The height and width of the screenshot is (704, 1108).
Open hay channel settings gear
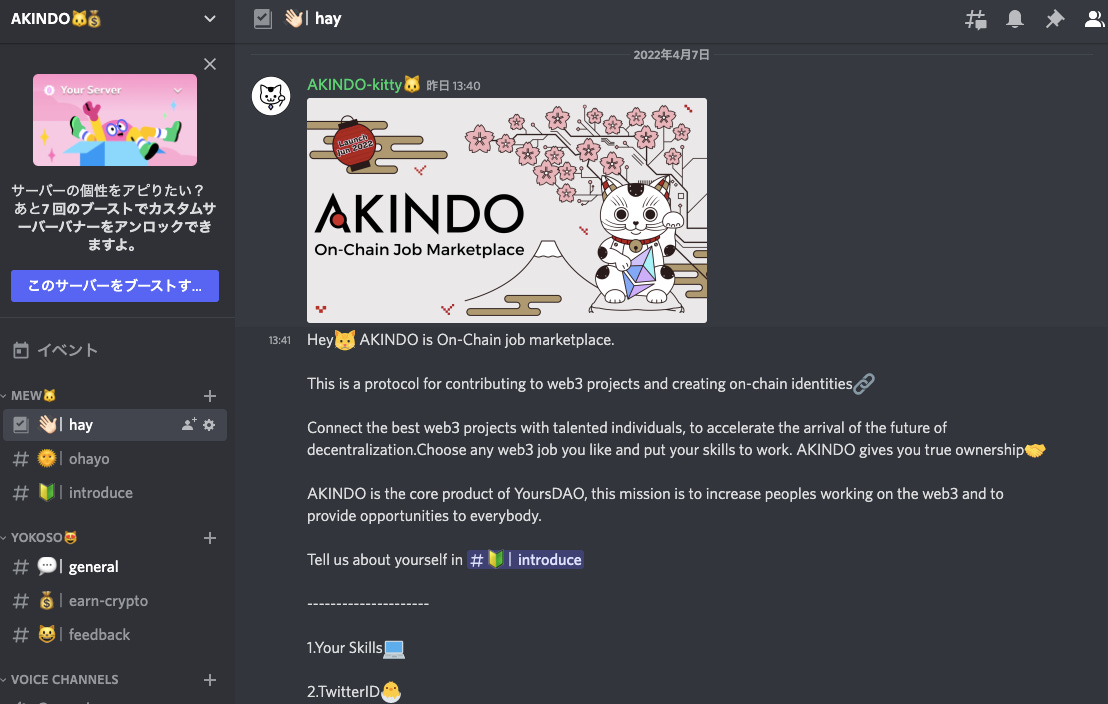click(209, 425)
